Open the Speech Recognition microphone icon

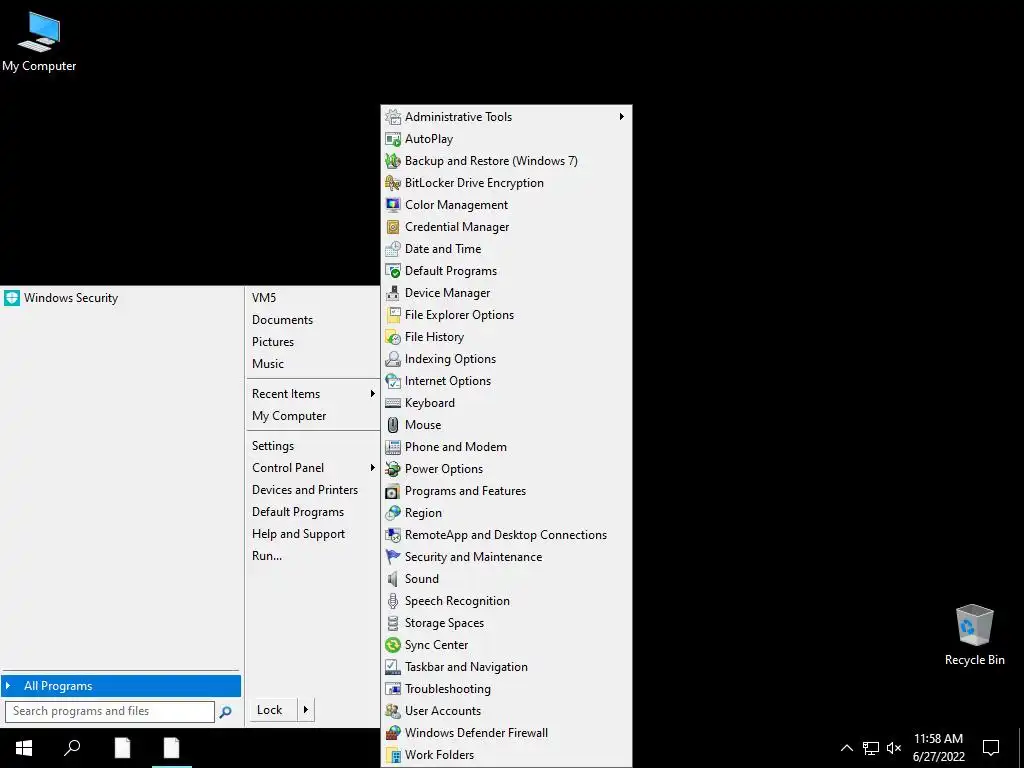point(392,601)
